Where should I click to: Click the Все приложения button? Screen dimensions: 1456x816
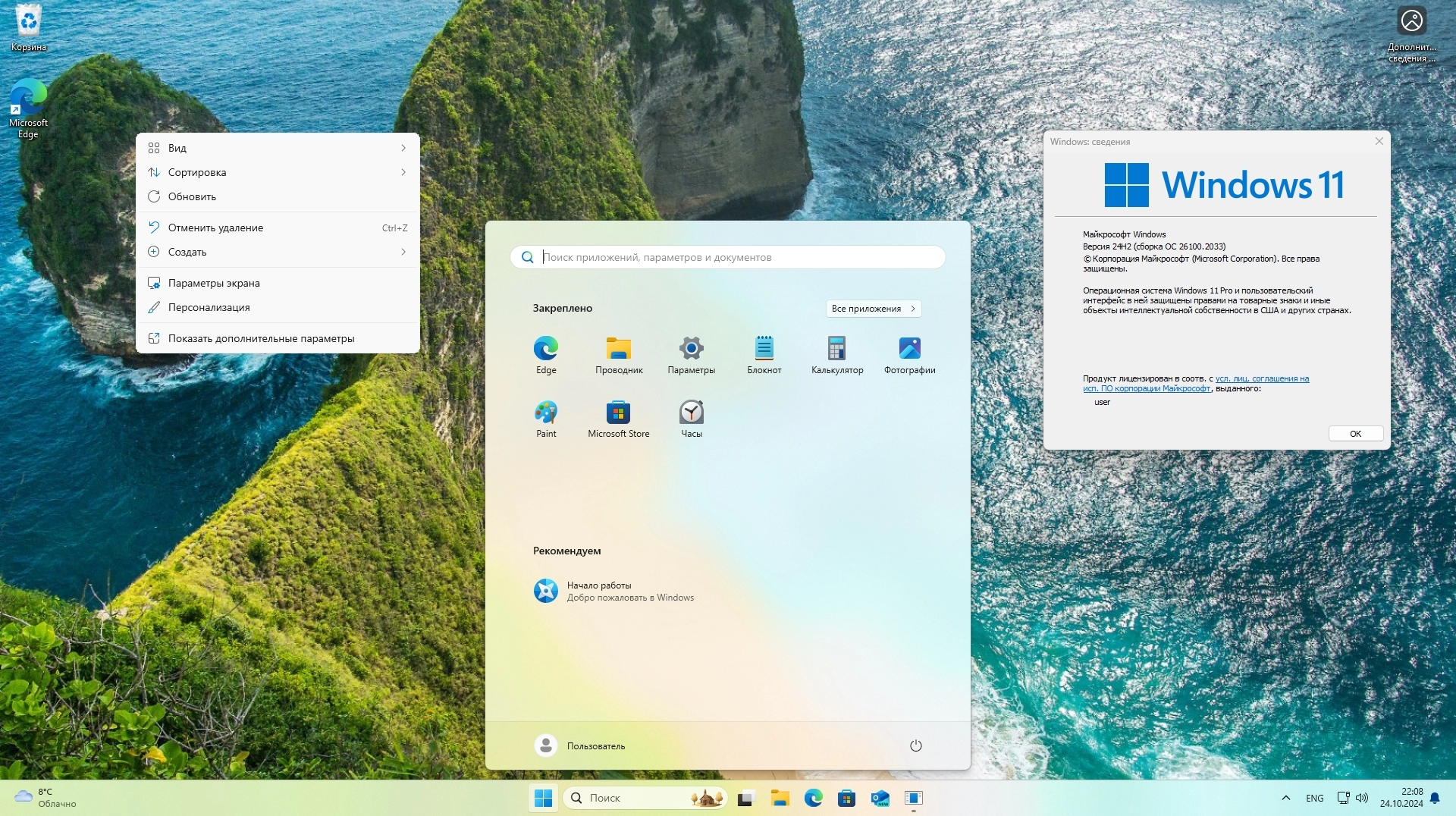click(x=874, y=309)
